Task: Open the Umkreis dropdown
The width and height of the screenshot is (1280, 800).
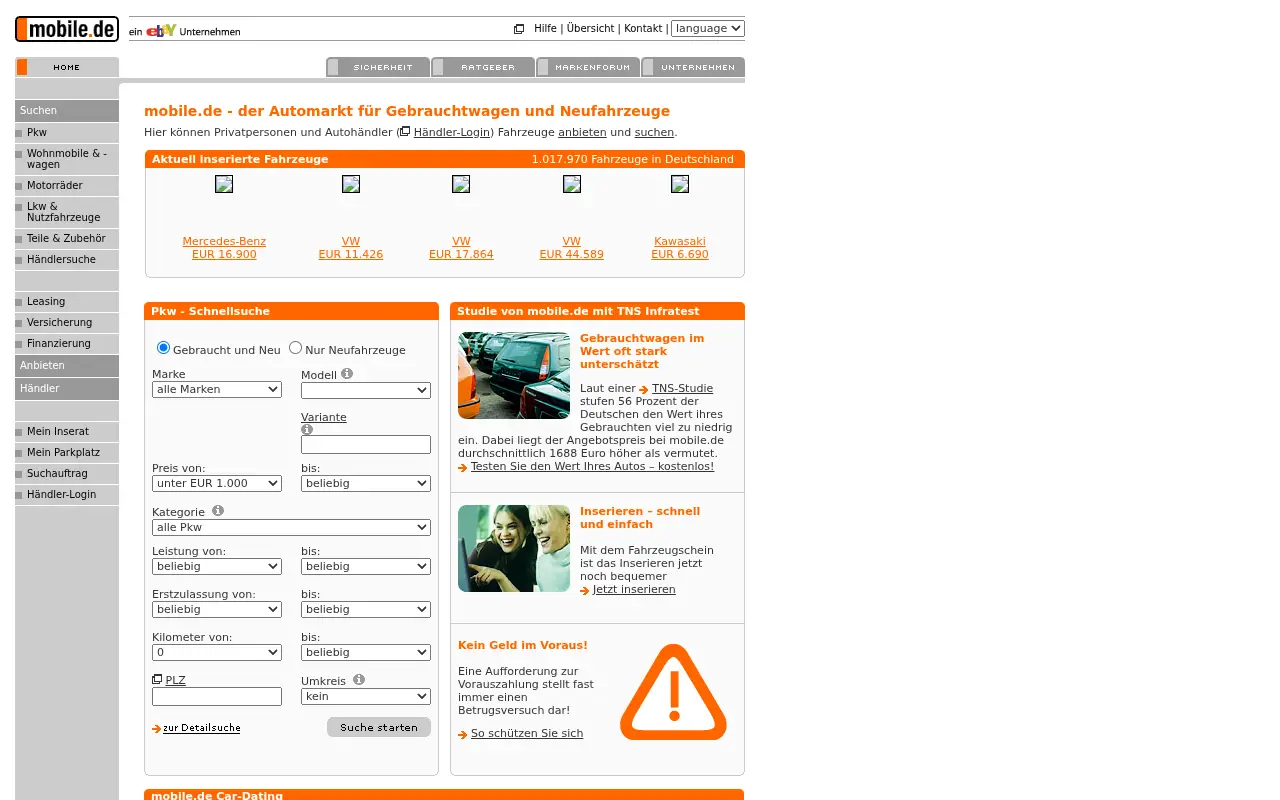Action: pyautogui.click(x=366, y=696)
